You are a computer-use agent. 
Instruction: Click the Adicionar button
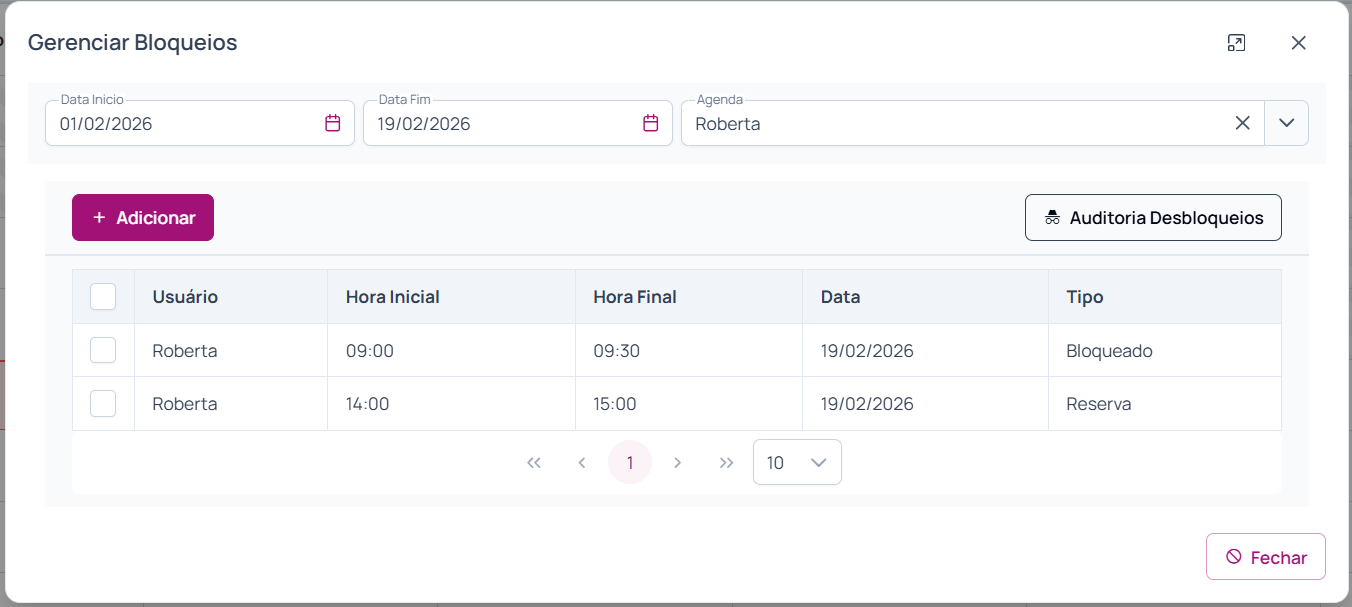coord(143,217)
